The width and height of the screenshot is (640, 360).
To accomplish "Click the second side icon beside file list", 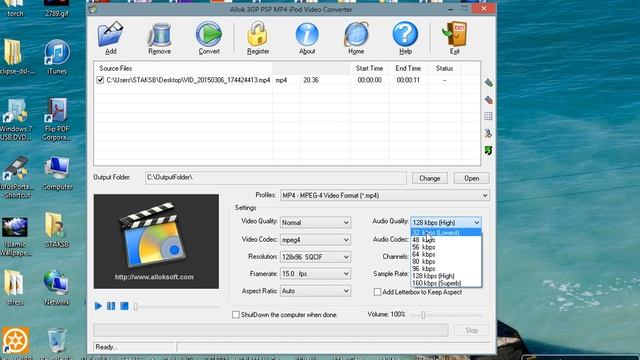I will point(488,100).
